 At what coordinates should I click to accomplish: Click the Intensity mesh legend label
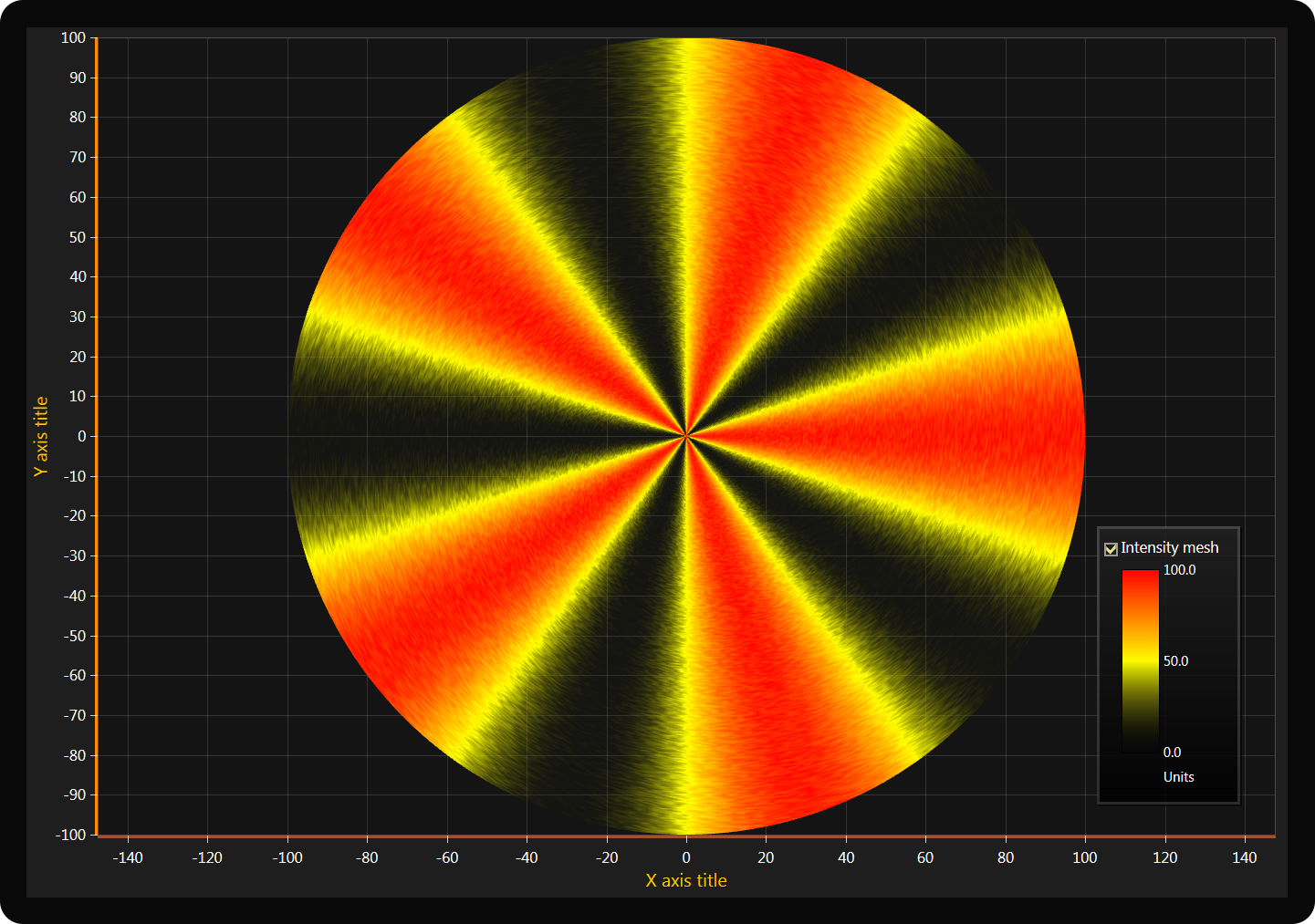click(x=1169, y=547)
